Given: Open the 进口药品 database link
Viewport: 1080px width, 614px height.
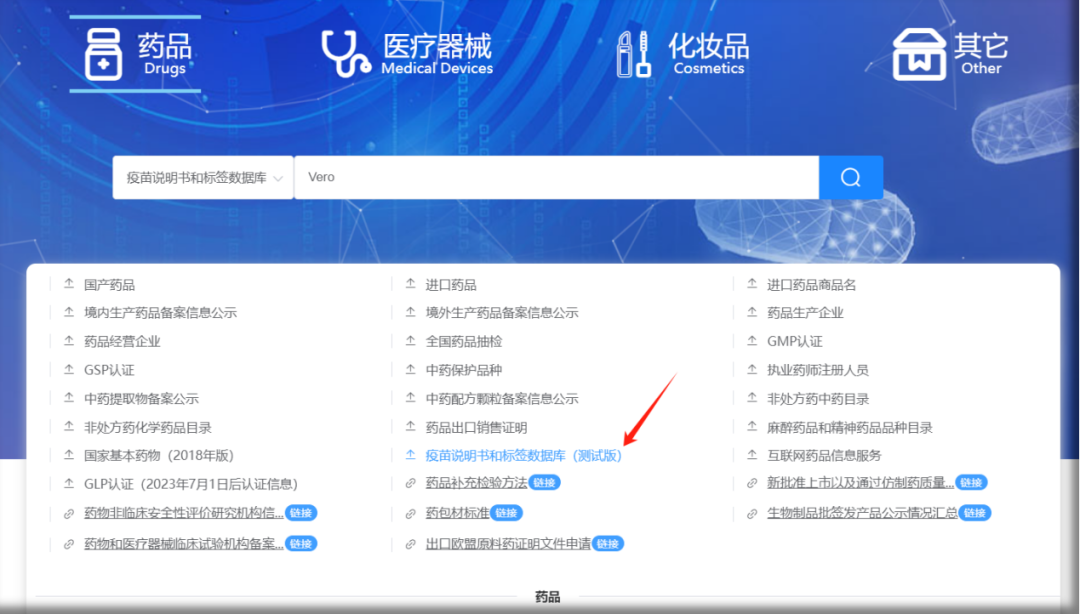Looking at the screenshot, I should pos(451,285).
